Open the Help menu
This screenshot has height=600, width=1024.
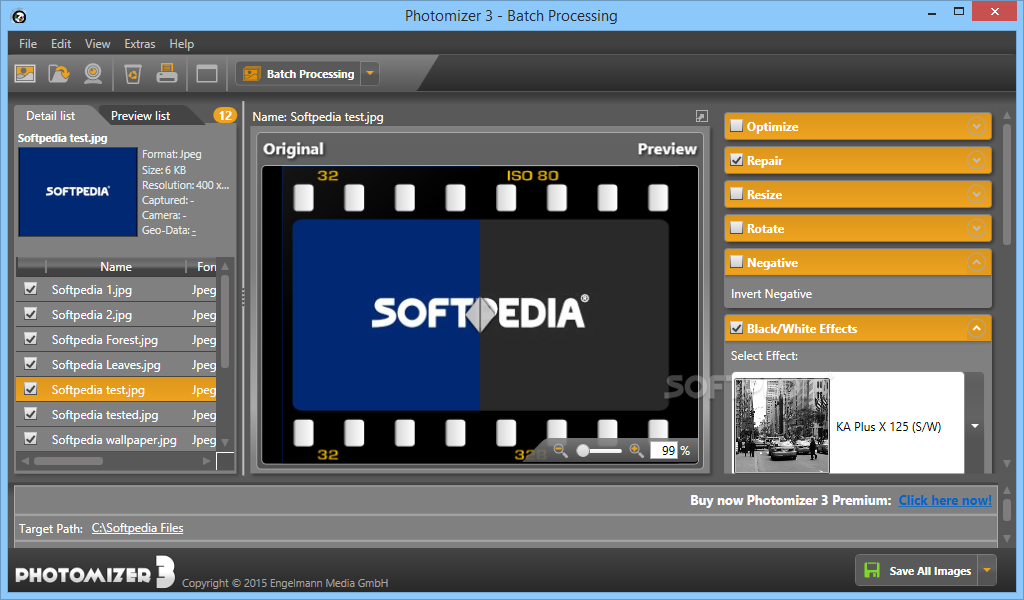182,44
